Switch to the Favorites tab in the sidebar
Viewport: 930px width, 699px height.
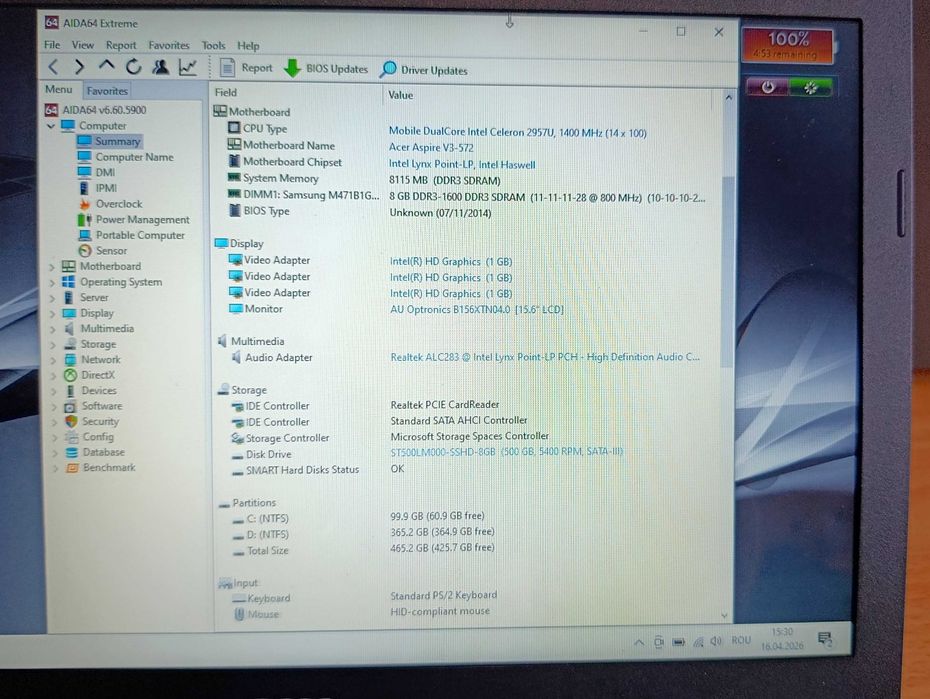click(x=107, y=91)
